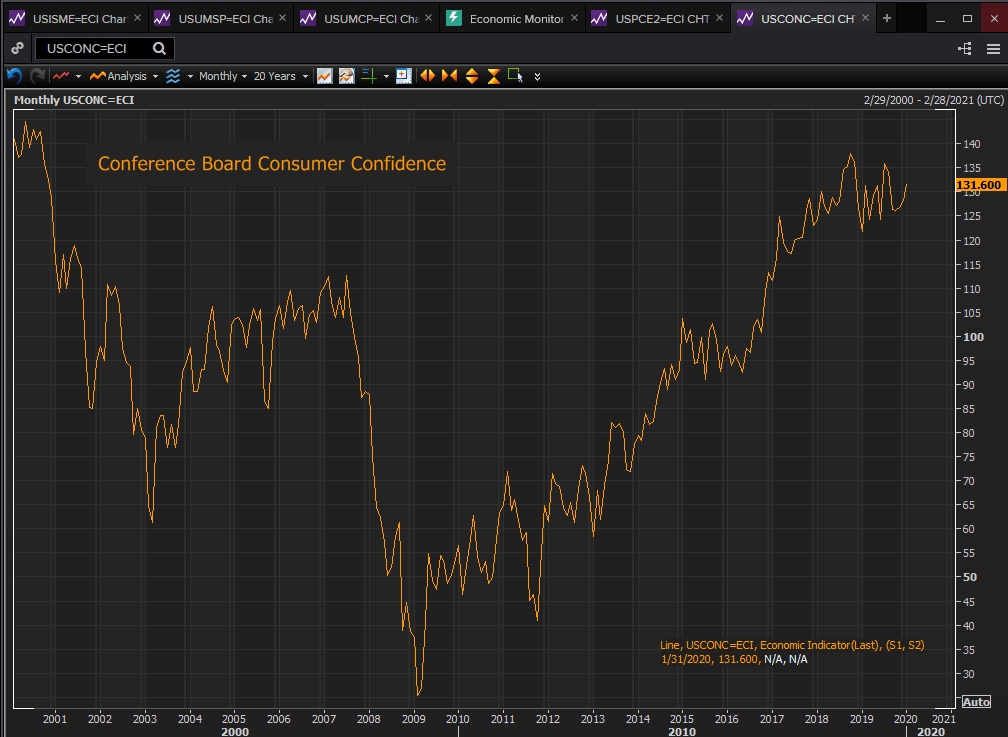Expand crosshair tool dropdown arrow
This screenshot has width=1008, height=737.
386,77
